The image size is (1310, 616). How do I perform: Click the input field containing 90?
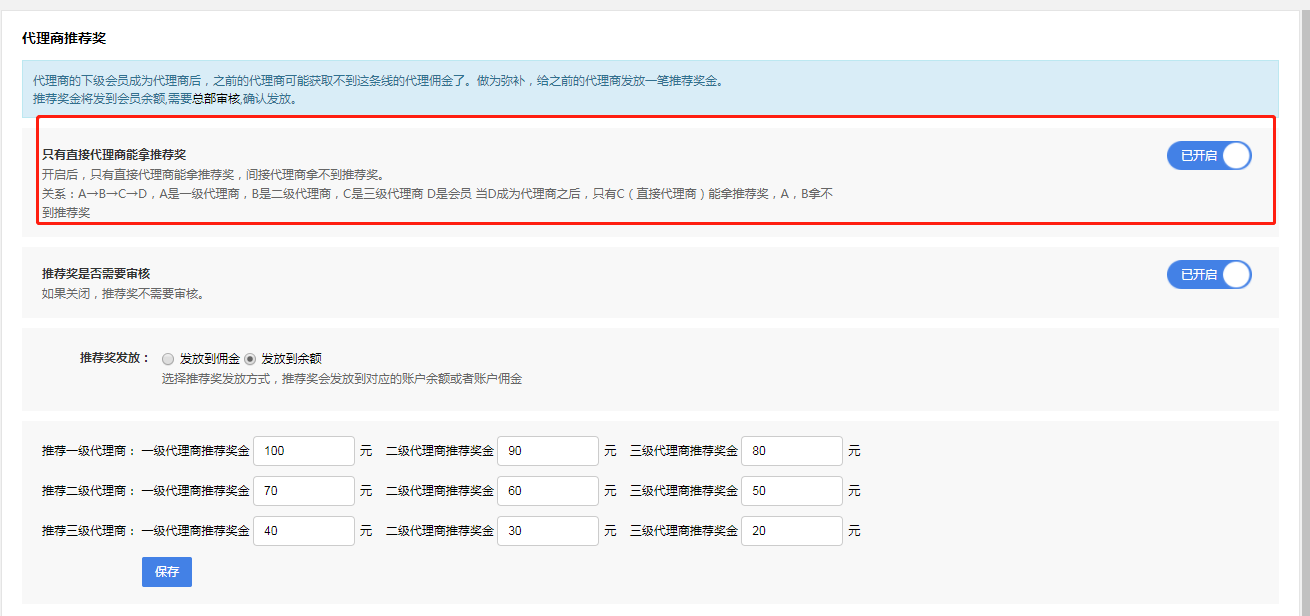click(x=547, y=451)
